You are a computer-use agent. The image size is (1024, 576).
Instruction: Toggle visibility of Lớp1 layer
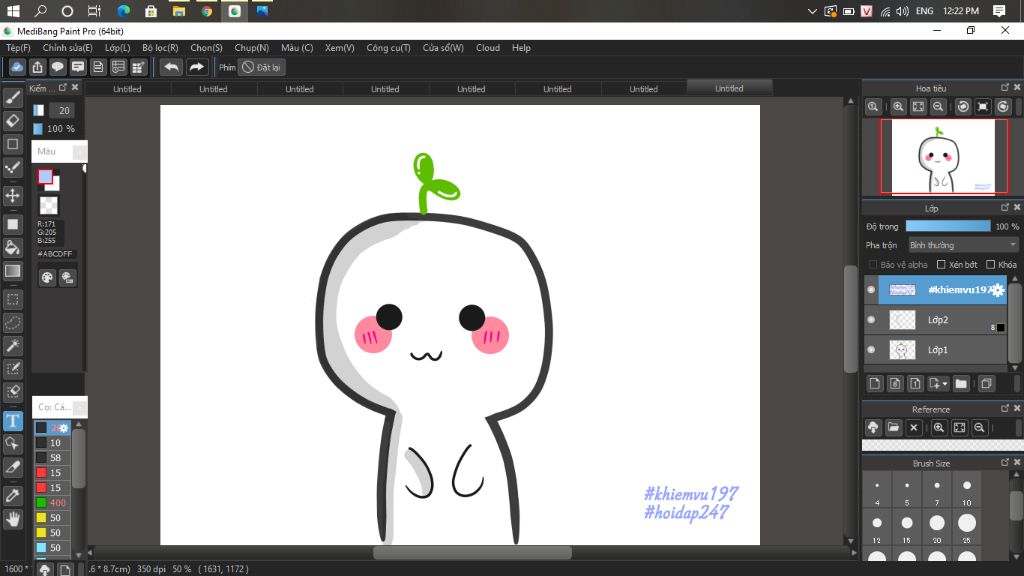[x=871, y=350]
